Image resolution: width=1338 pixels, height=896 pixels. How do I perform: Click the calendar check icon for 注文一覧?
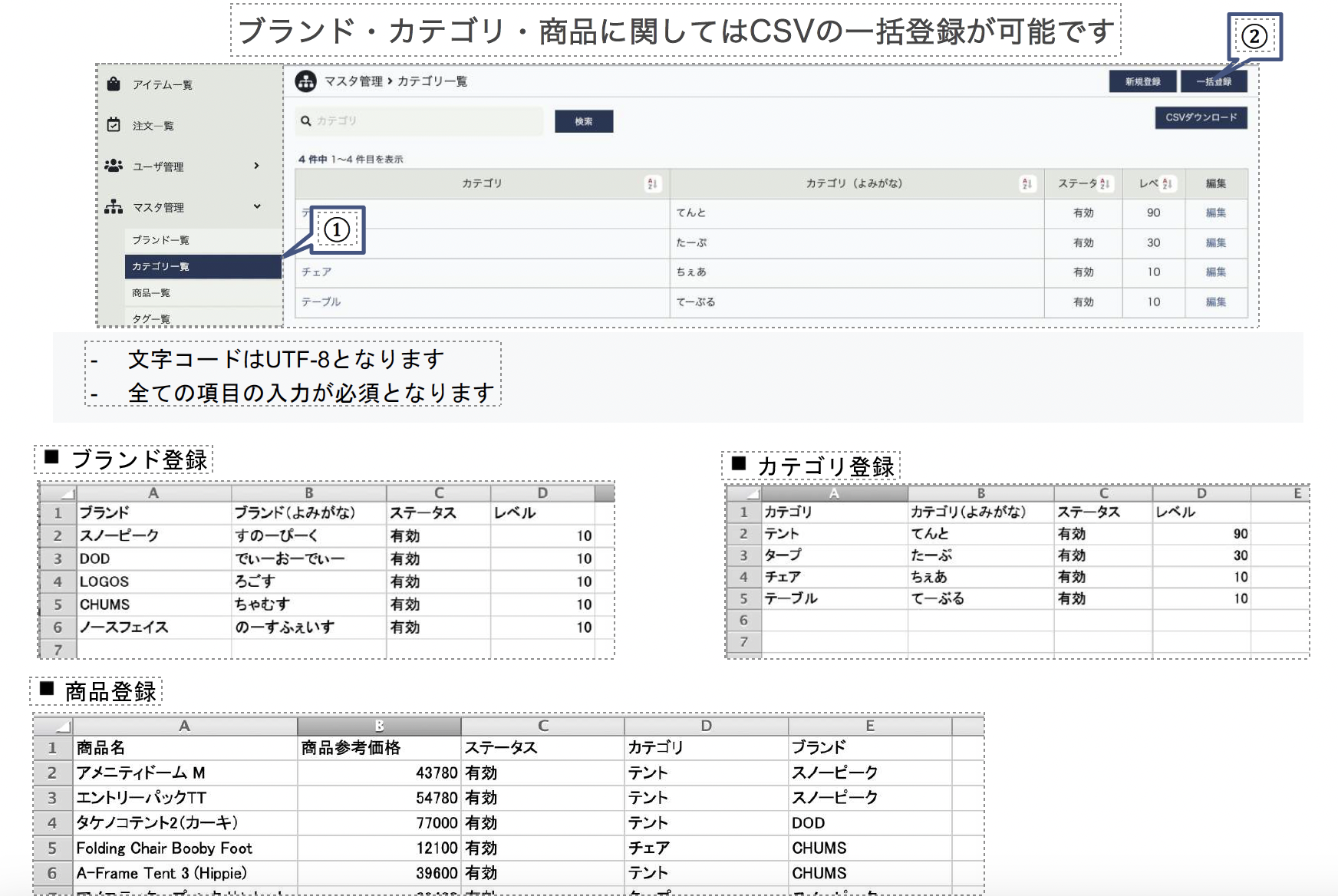coord(114,125)
